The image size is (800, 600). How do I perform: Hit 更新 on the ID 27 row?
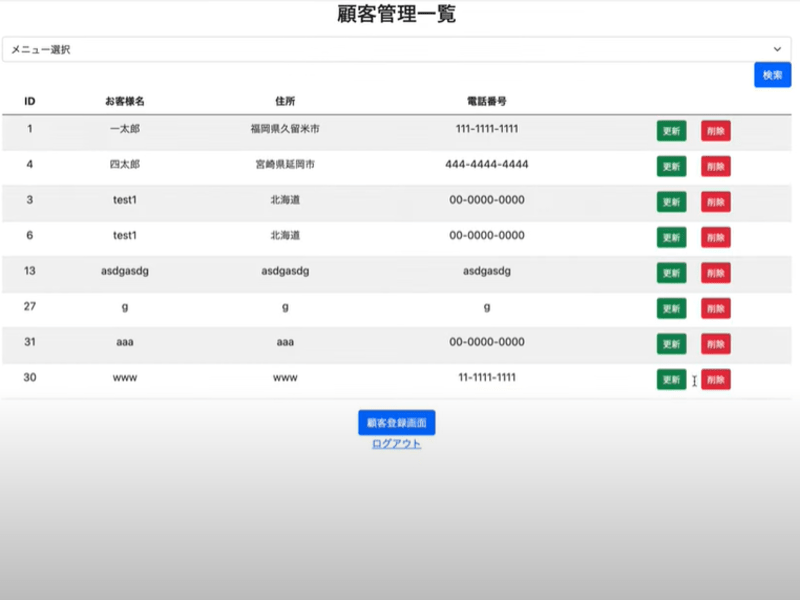tap(671, 308)
